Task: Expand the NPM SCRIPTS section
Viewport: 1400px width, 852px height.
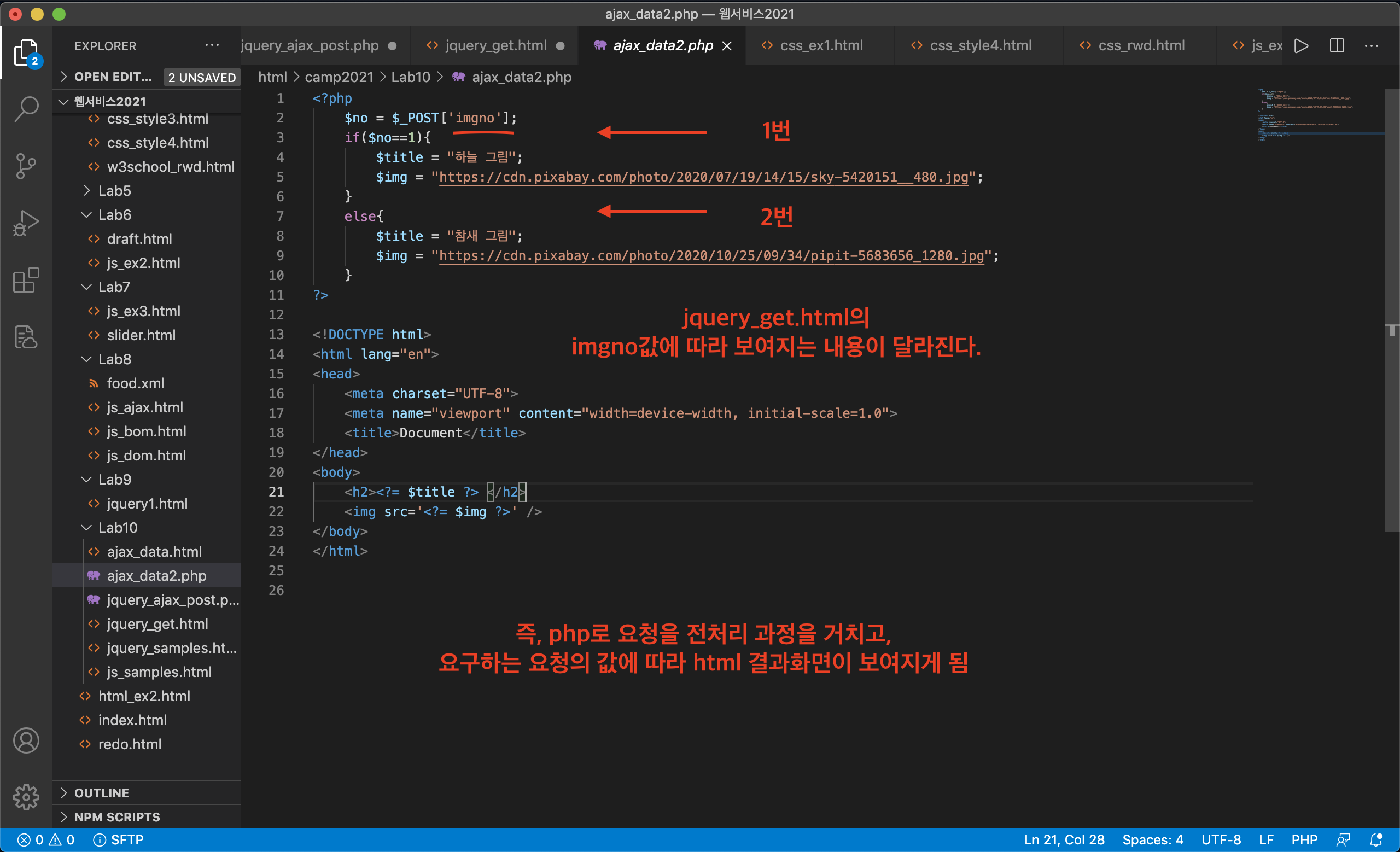Action: [x=116, y=816]
